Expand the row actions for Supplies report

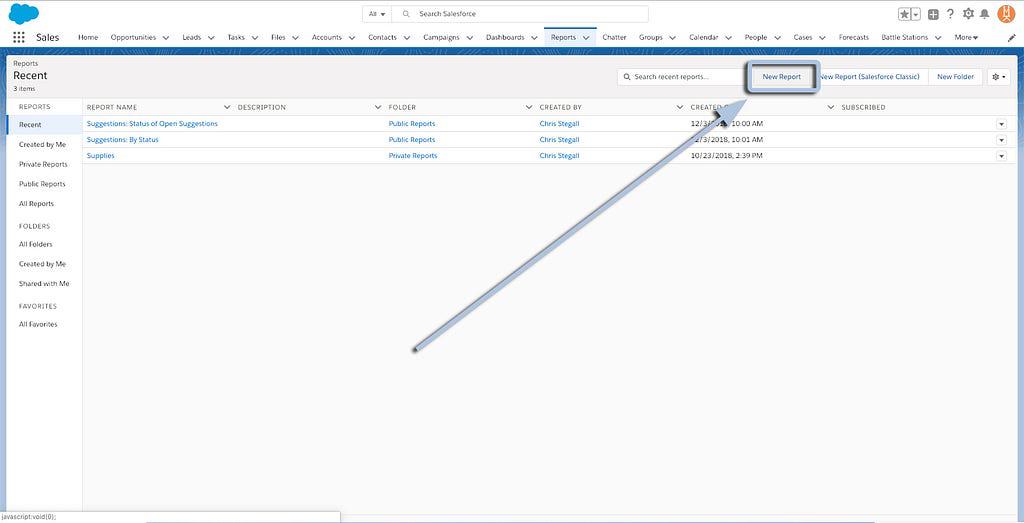click(x=1001, y=156)
